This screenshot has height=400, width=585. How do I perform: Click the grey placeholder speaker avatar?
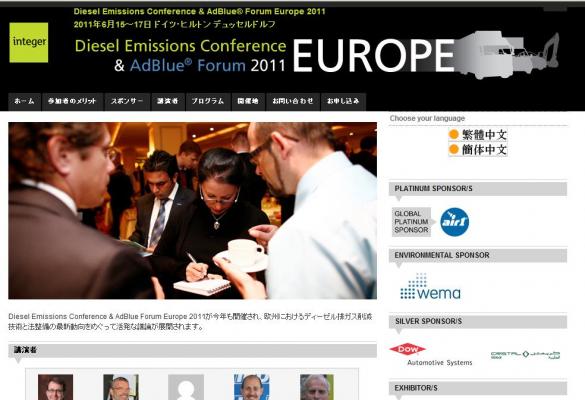(x=186, y=387)
